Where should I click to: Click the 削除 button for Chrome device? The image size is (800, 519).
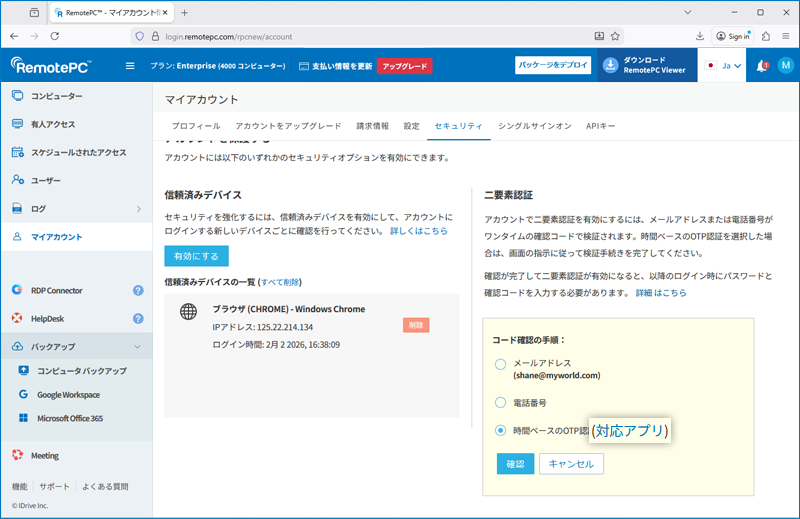(416, 325)
